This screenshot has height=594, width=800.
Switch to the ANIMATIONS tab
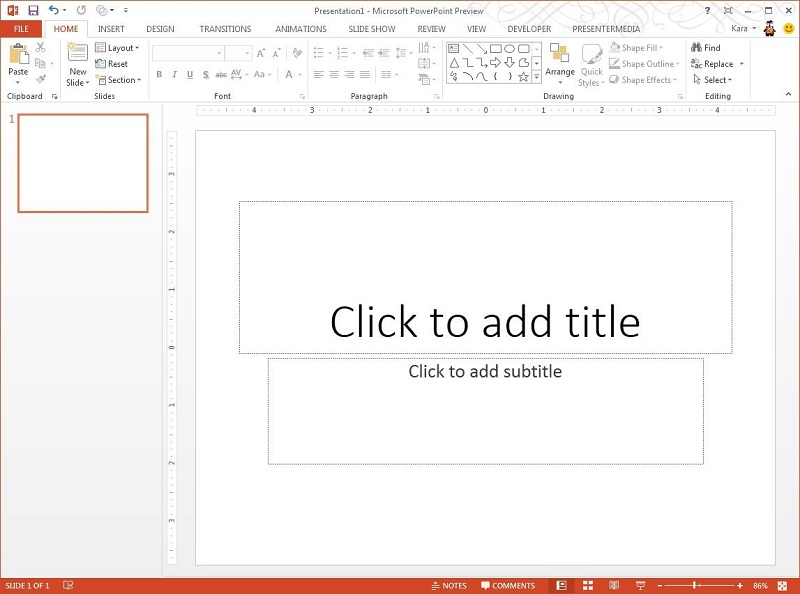point(301,29)
